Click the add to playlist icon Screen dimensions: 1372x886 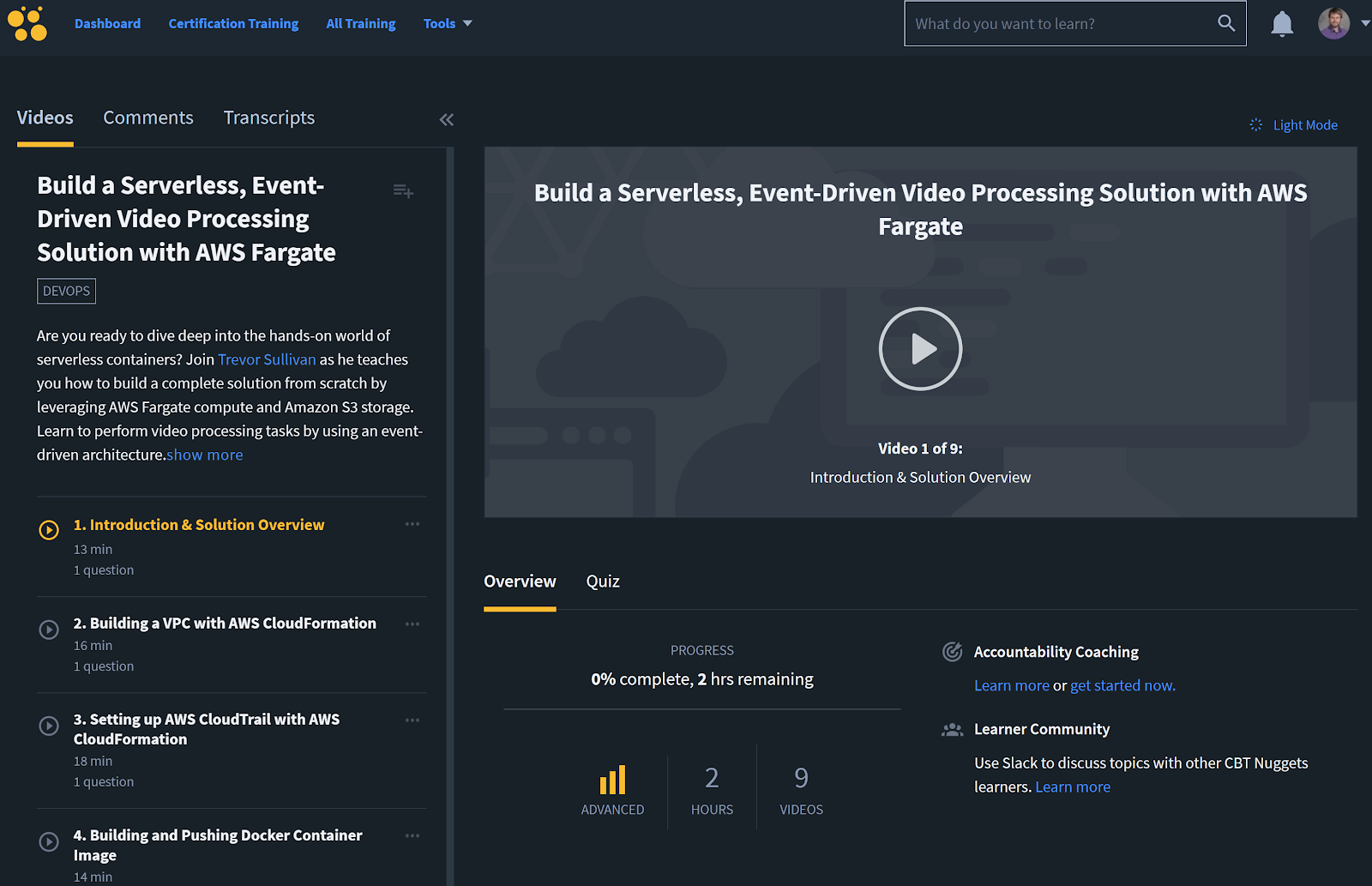point(403,191)
